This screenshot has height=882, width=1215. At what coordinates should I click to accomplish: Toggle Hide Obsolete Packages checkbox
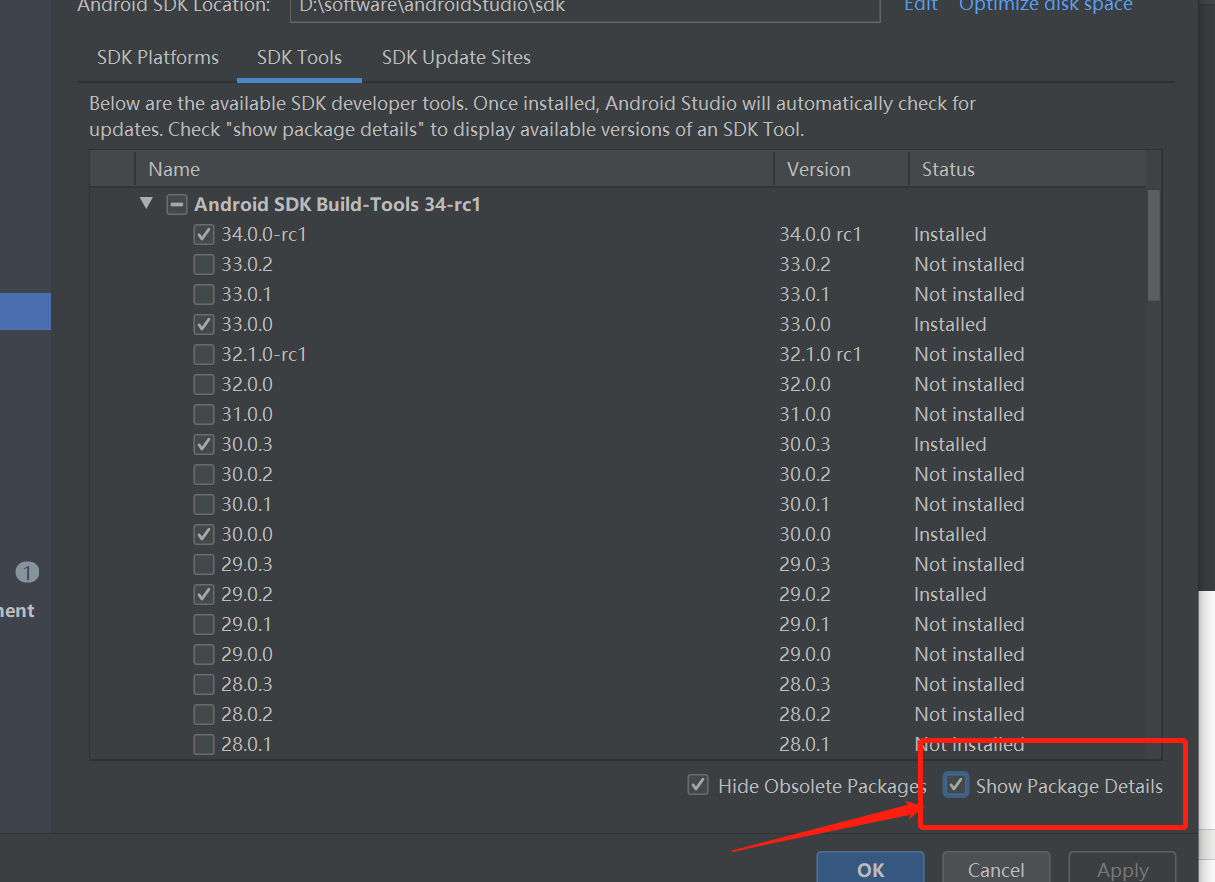(698, 785)
